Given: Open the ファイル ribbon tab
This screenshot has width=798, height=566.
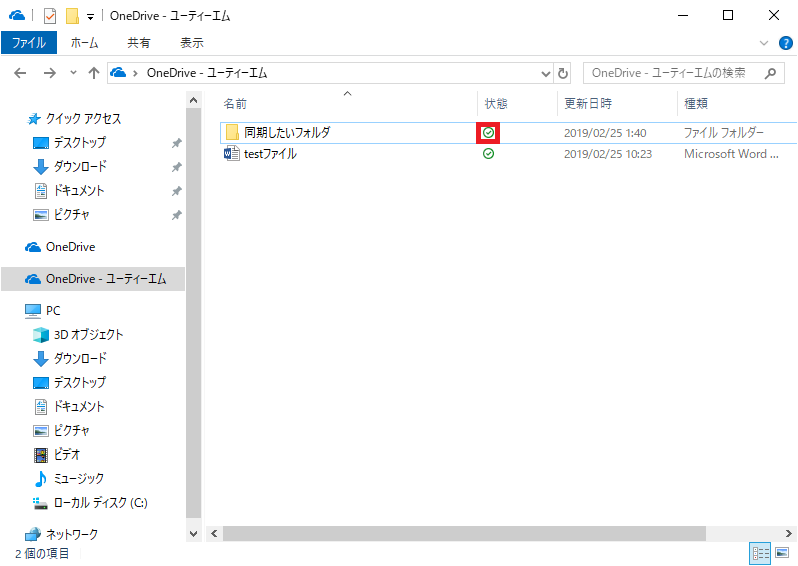Looking at the screenshot, I should [29, 43].
